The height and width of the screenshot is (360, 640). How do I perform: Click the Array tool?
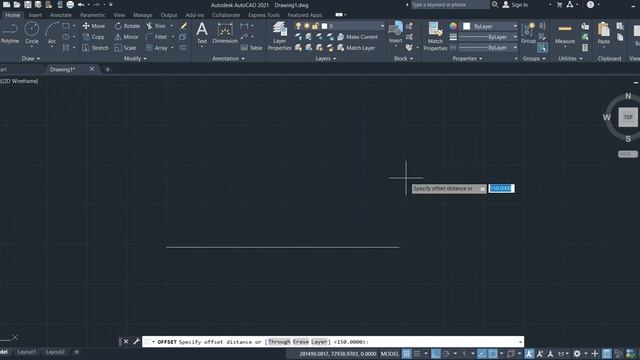[x=157, y=48]
